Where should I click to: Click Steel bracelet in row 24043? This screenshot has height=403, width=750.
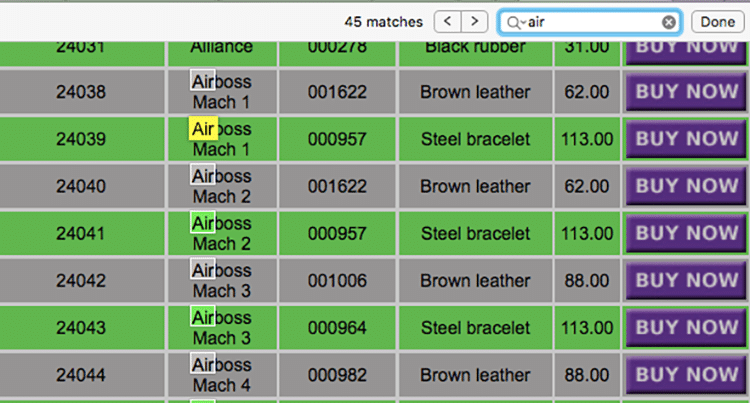[x=475, y=327]
